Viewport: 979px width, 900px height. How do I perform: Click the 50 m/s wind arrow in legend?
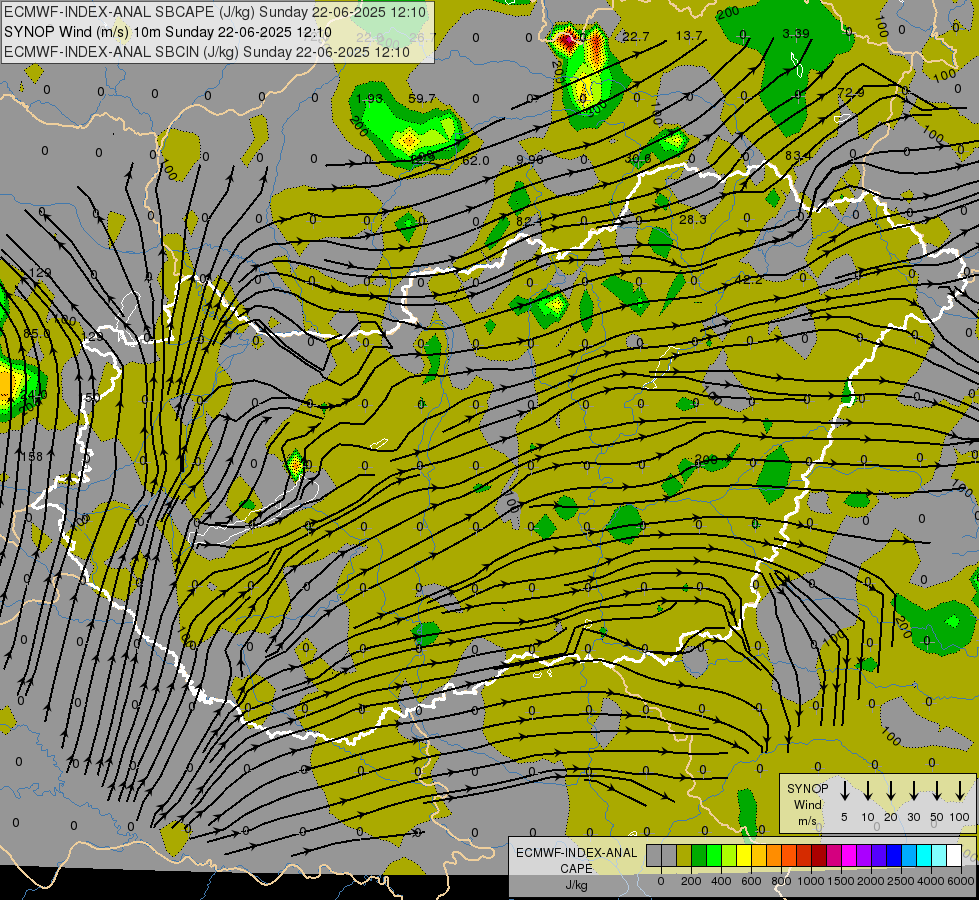937,791
